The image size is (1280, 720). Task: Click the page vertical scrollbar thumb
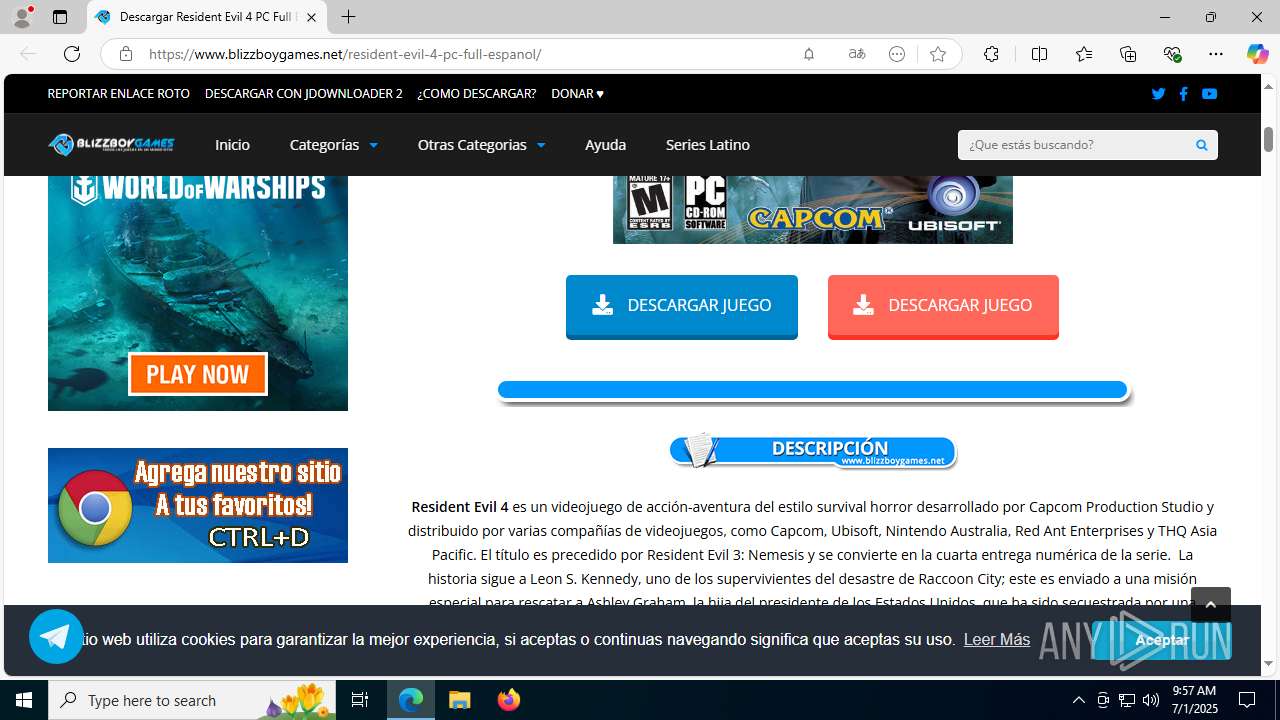[x=1268, y=139]
